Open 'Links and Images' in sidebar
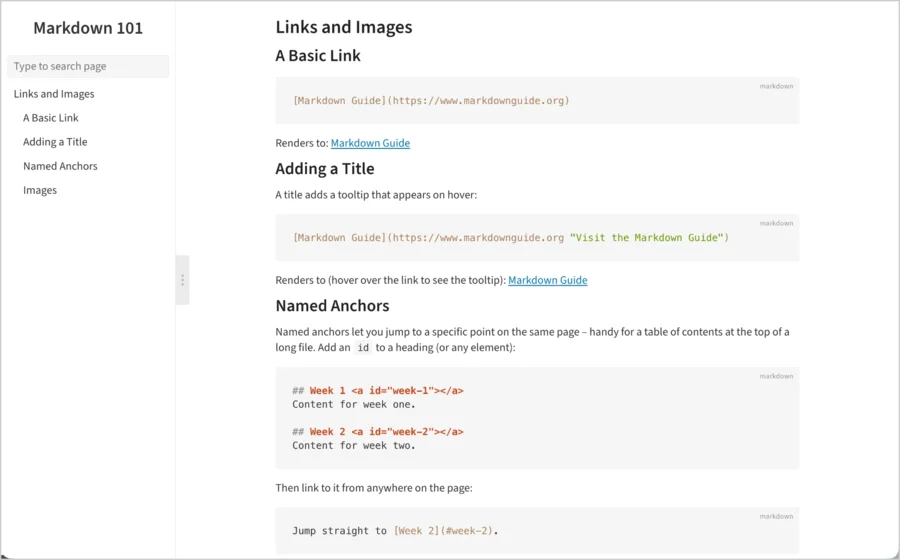 [x=54, y=94]
